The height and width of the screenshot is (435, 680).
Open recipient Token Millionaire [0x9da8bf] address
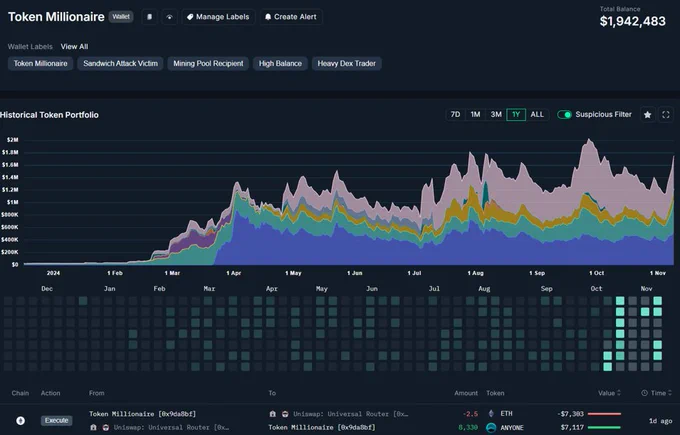tap(322, 427)
